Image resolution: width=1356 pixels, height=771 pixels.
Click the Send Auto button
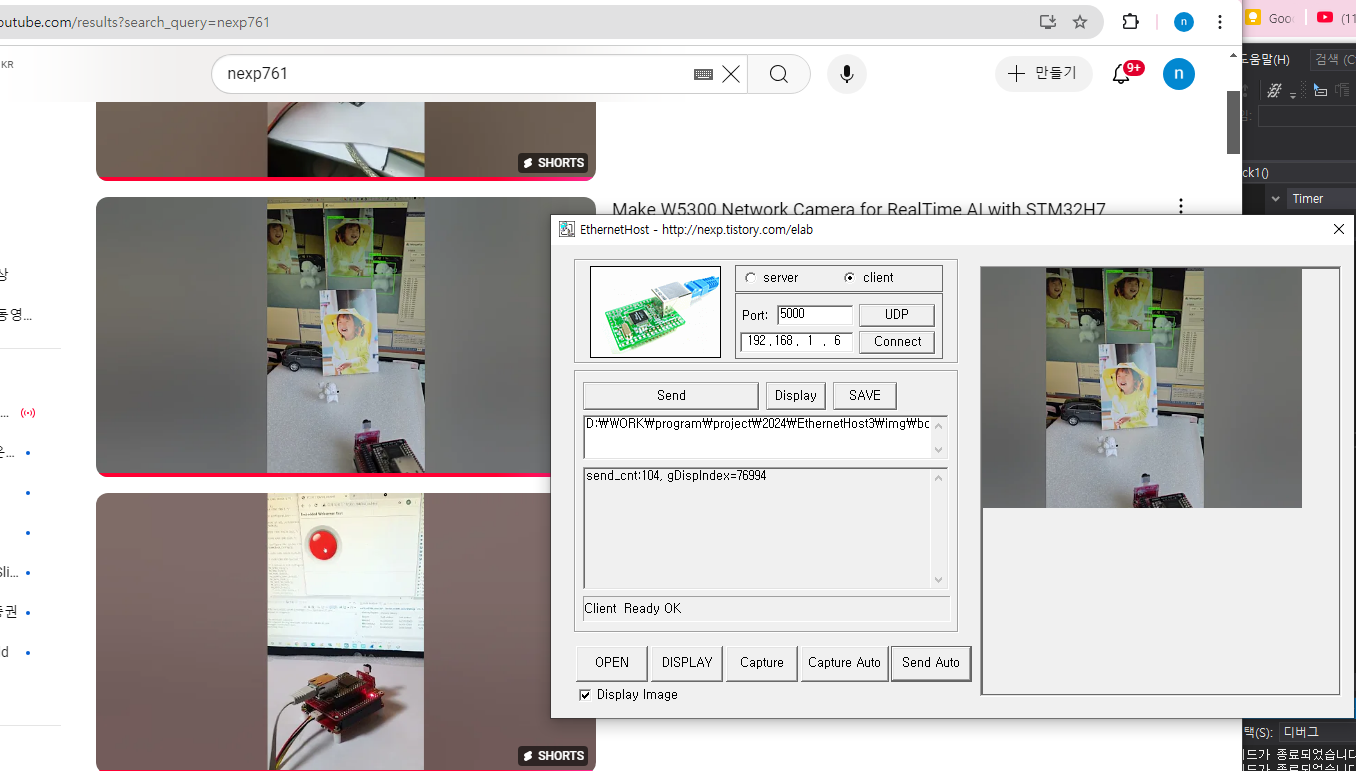931,663
